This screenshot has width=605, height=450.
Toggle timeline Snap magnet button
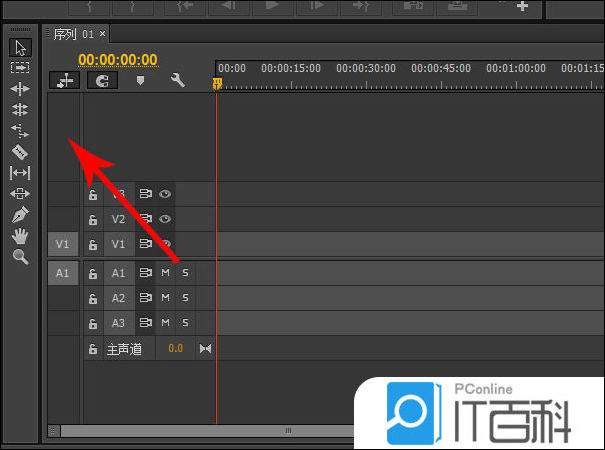coord(102,81)
